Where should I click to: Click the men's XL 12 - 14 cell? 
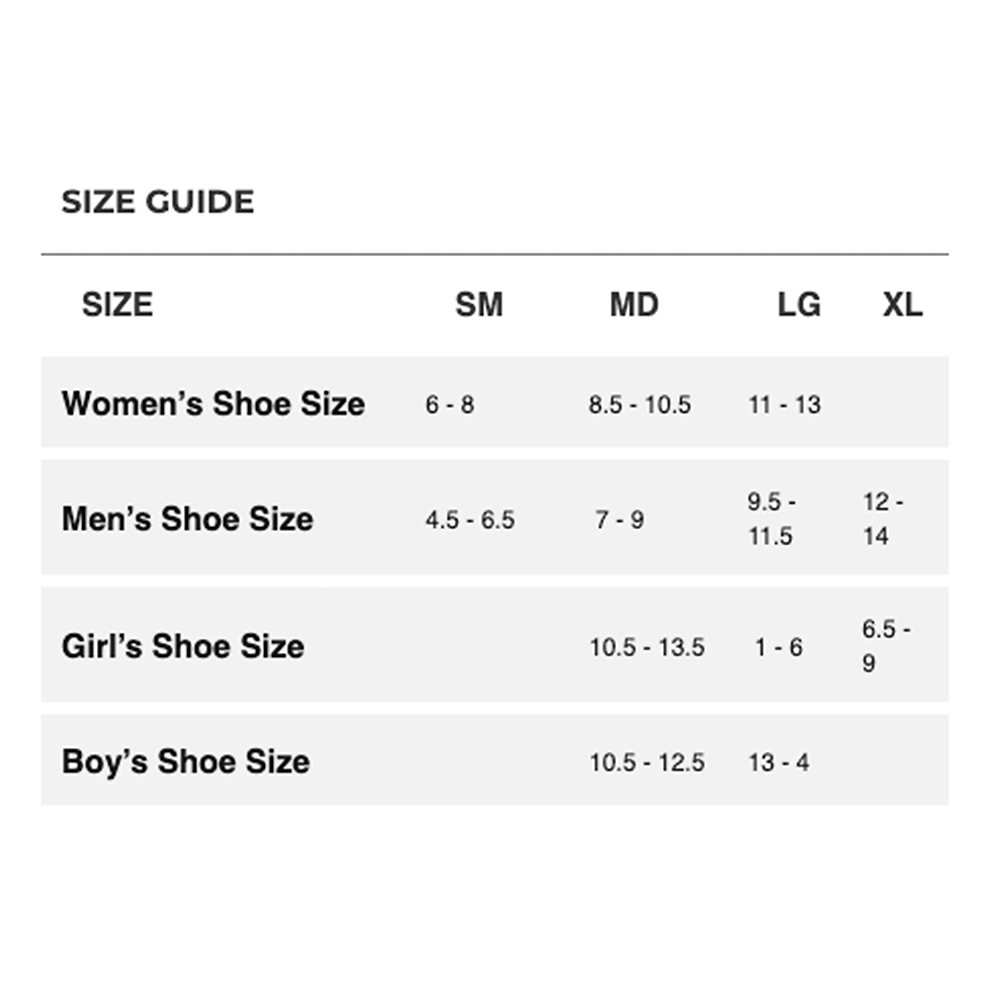point(883,519)
